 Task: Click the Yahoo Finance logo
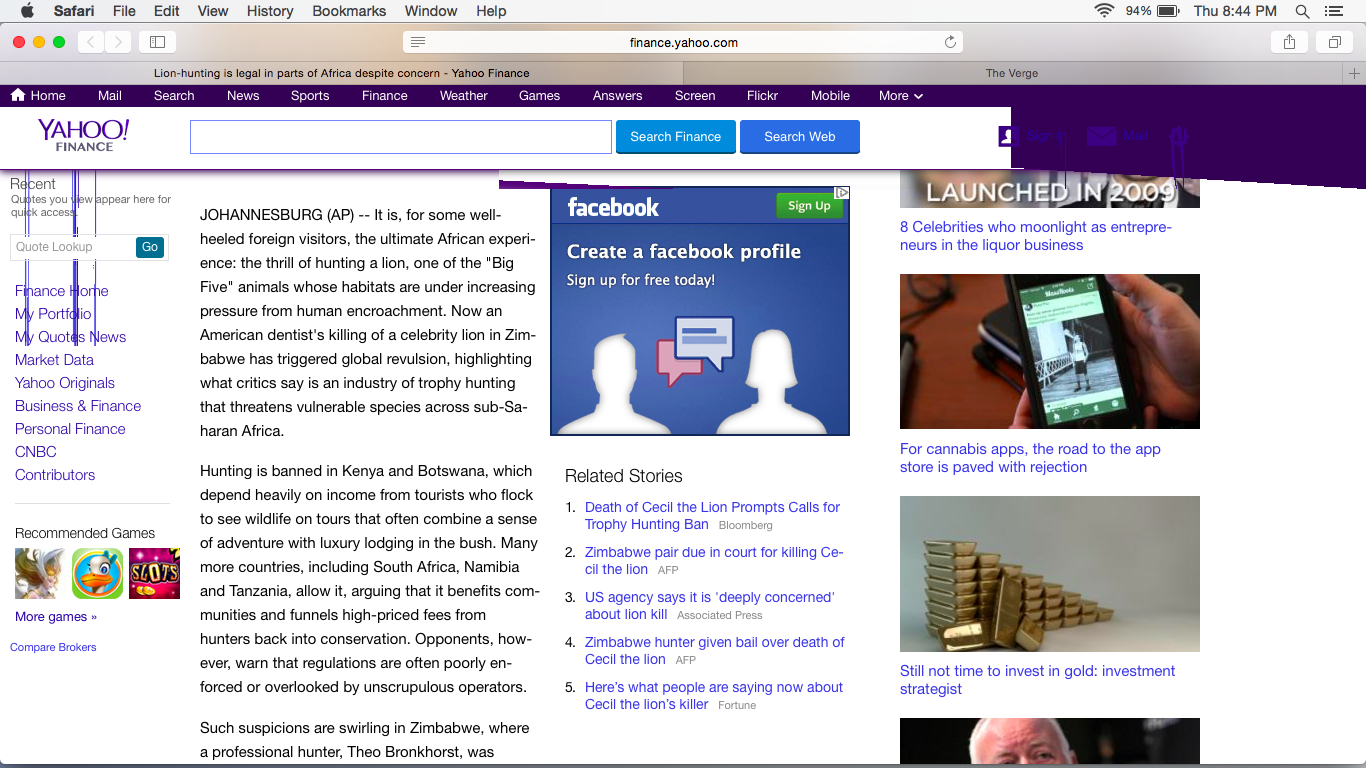pos(84,135)
